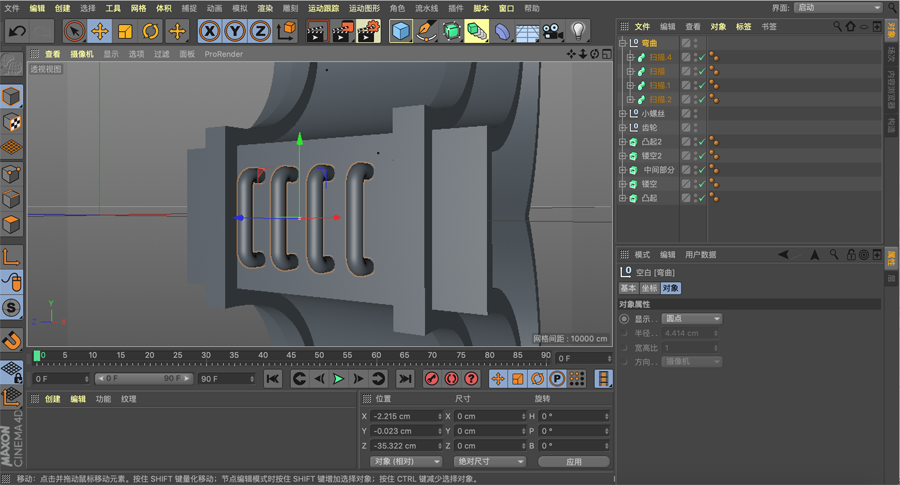Expand the 小螺丝 tree item
This screenshot has height=485, width=900.
622,114
